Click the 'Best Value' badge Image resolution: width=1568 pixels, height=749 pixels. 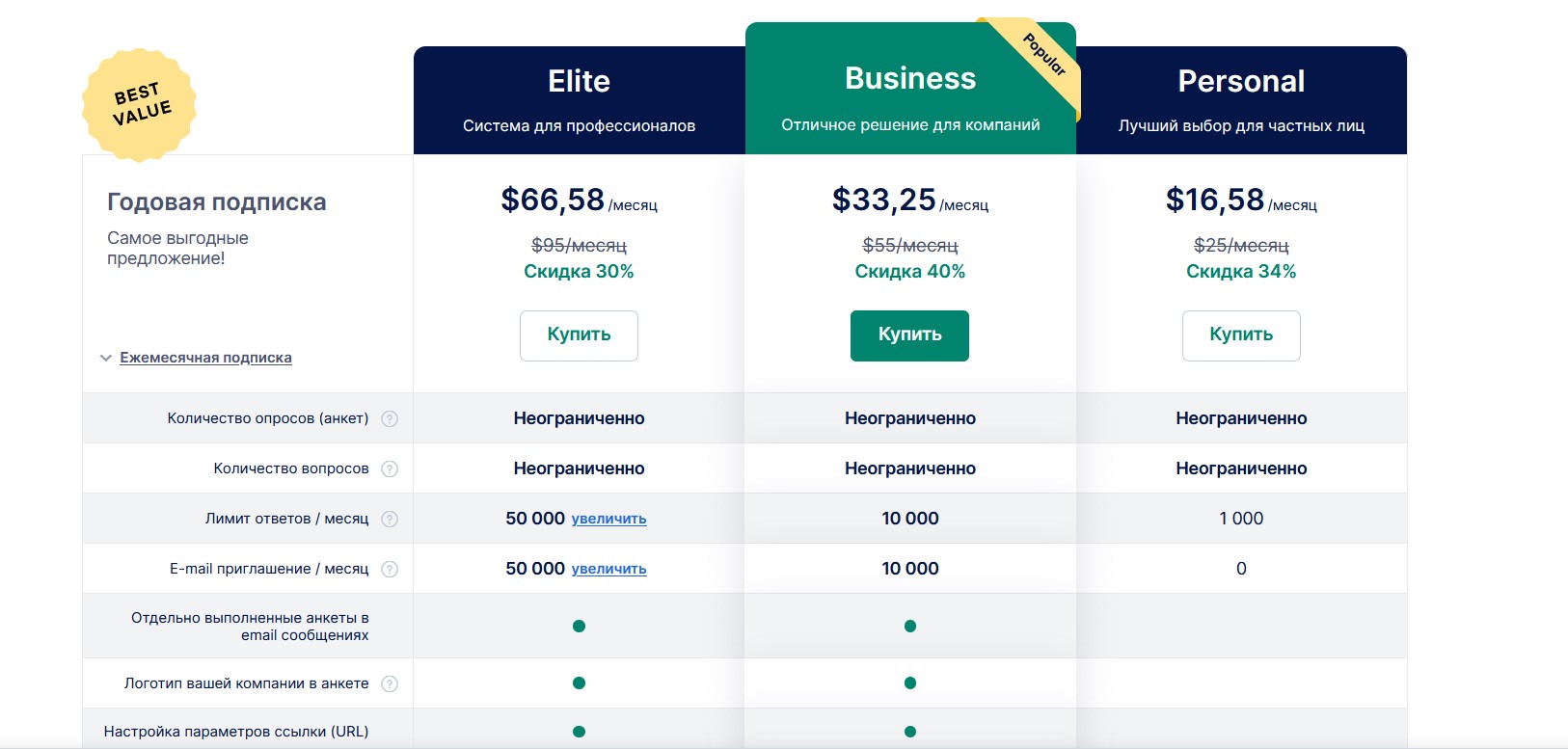[x=140, y=104]
